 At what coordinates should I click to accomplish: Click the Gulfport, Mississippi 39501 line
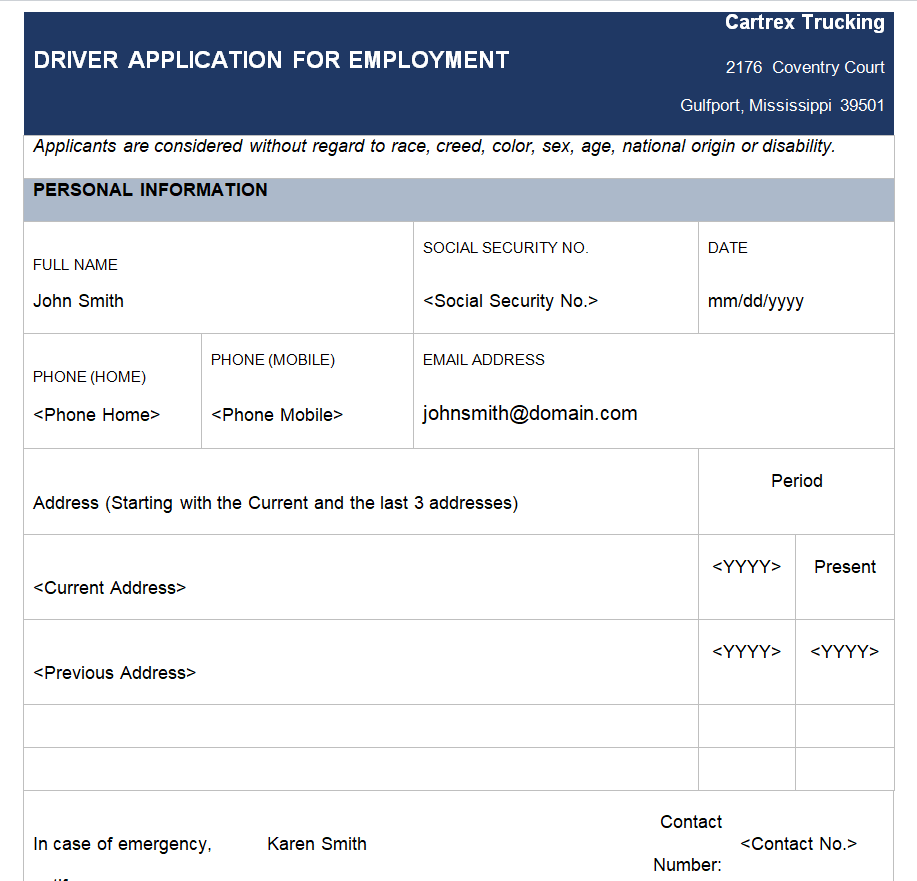point(782,106)
